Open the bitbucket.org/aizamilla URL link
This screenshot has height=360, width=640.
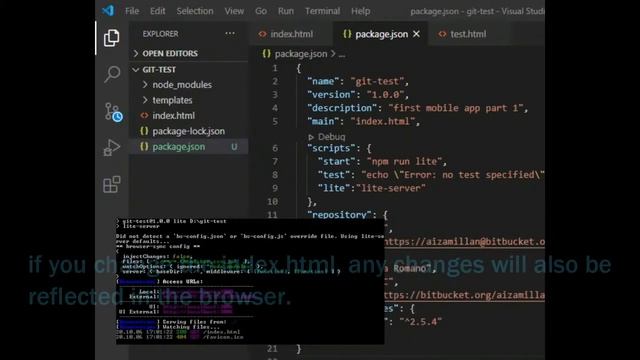pos(464,295)
